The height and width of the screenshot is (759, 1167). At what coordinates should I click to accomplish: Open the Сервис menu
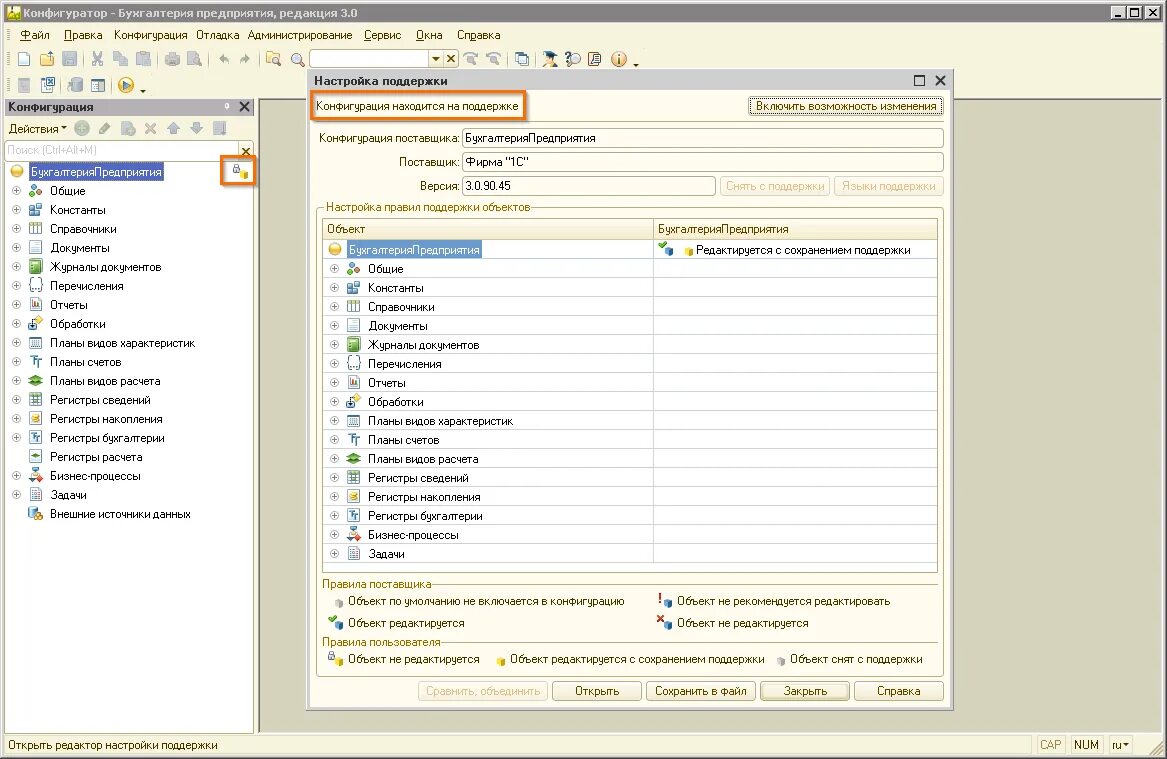pos(383,35)
